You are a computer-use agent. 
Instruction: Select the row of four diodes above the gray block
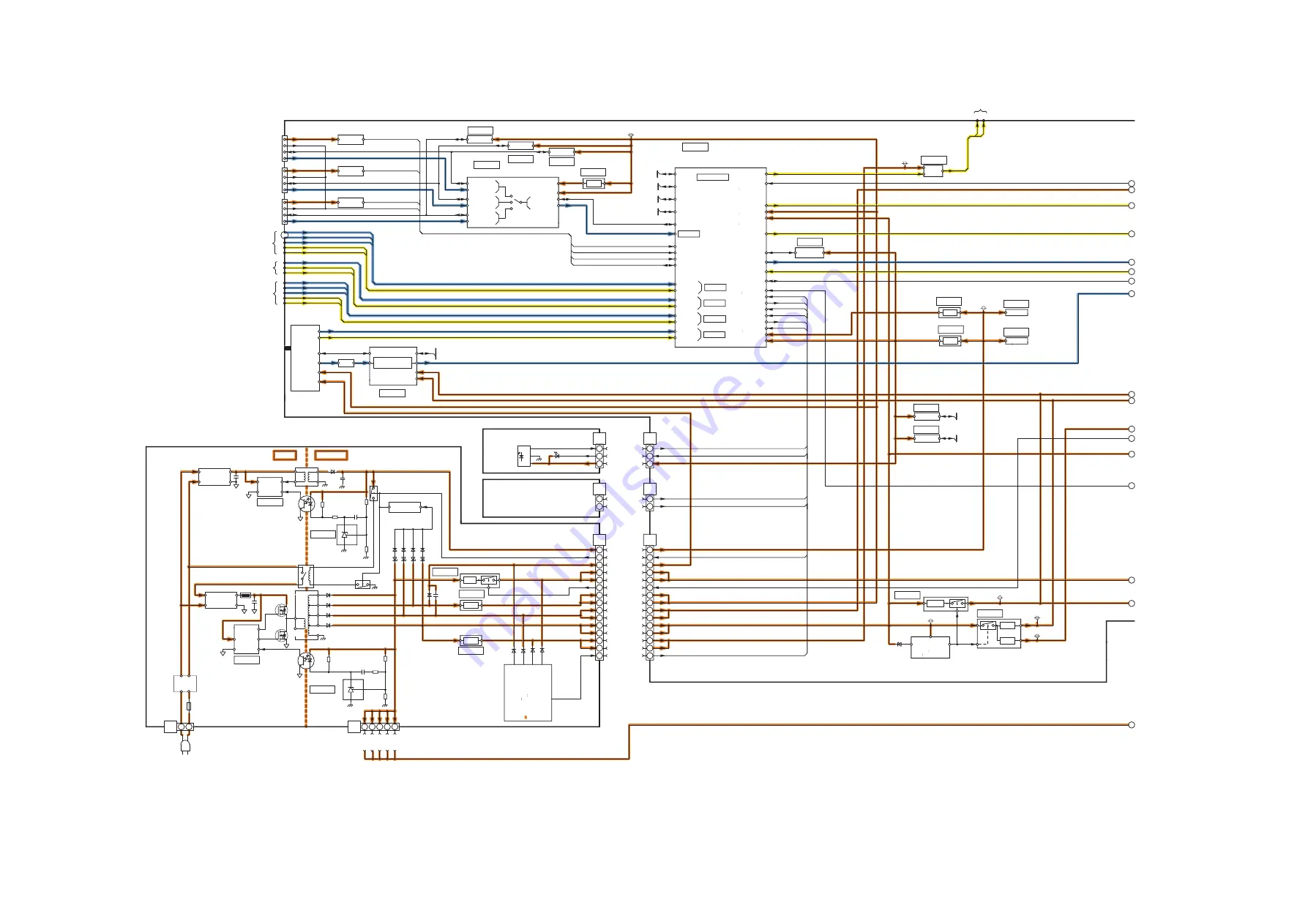[x=528, y=650]
